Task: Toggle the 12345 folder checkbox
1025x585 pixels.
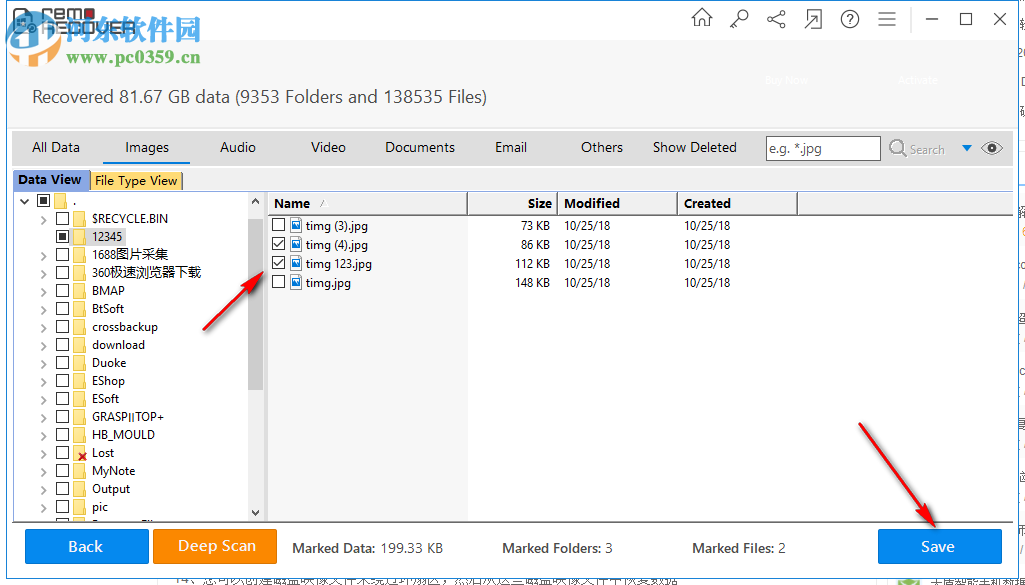Action: pos(62,236)
